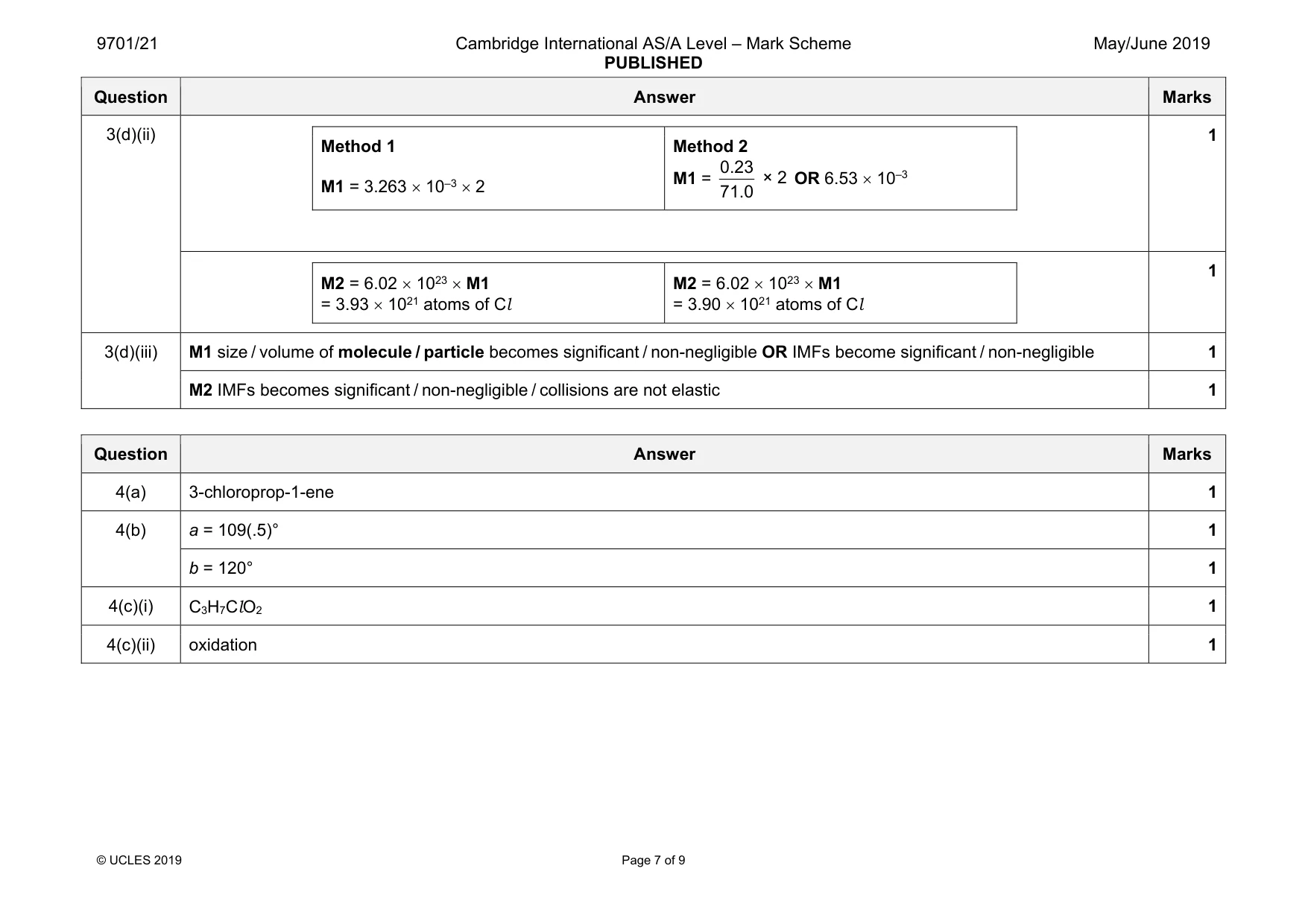Click the "Method 2" heading

710,147
